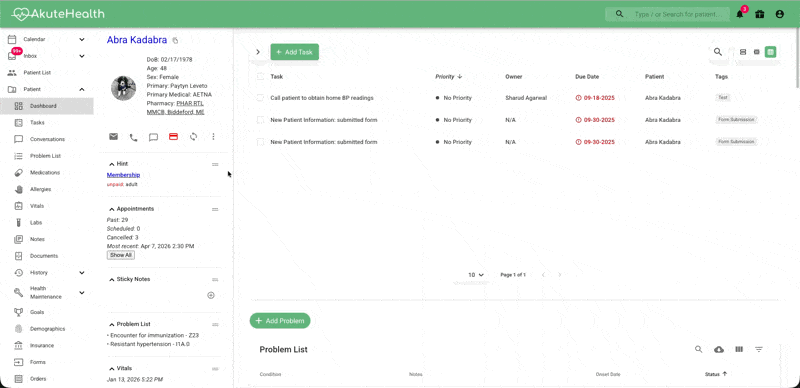Open the Membership link under Hint
This screenshot has width=800, height=388.
pos(123,175)
